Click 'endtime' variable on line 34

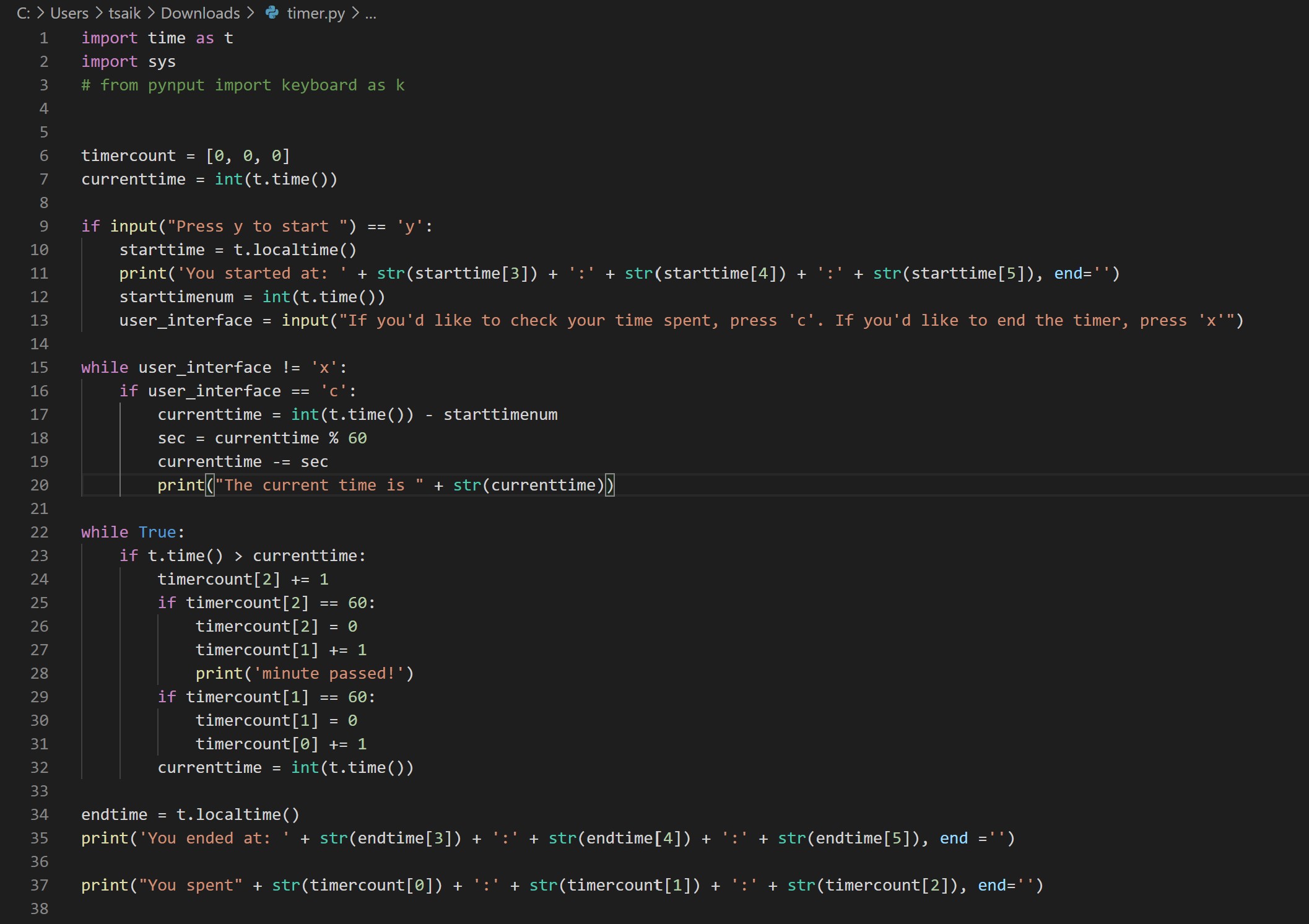point(115,814)
